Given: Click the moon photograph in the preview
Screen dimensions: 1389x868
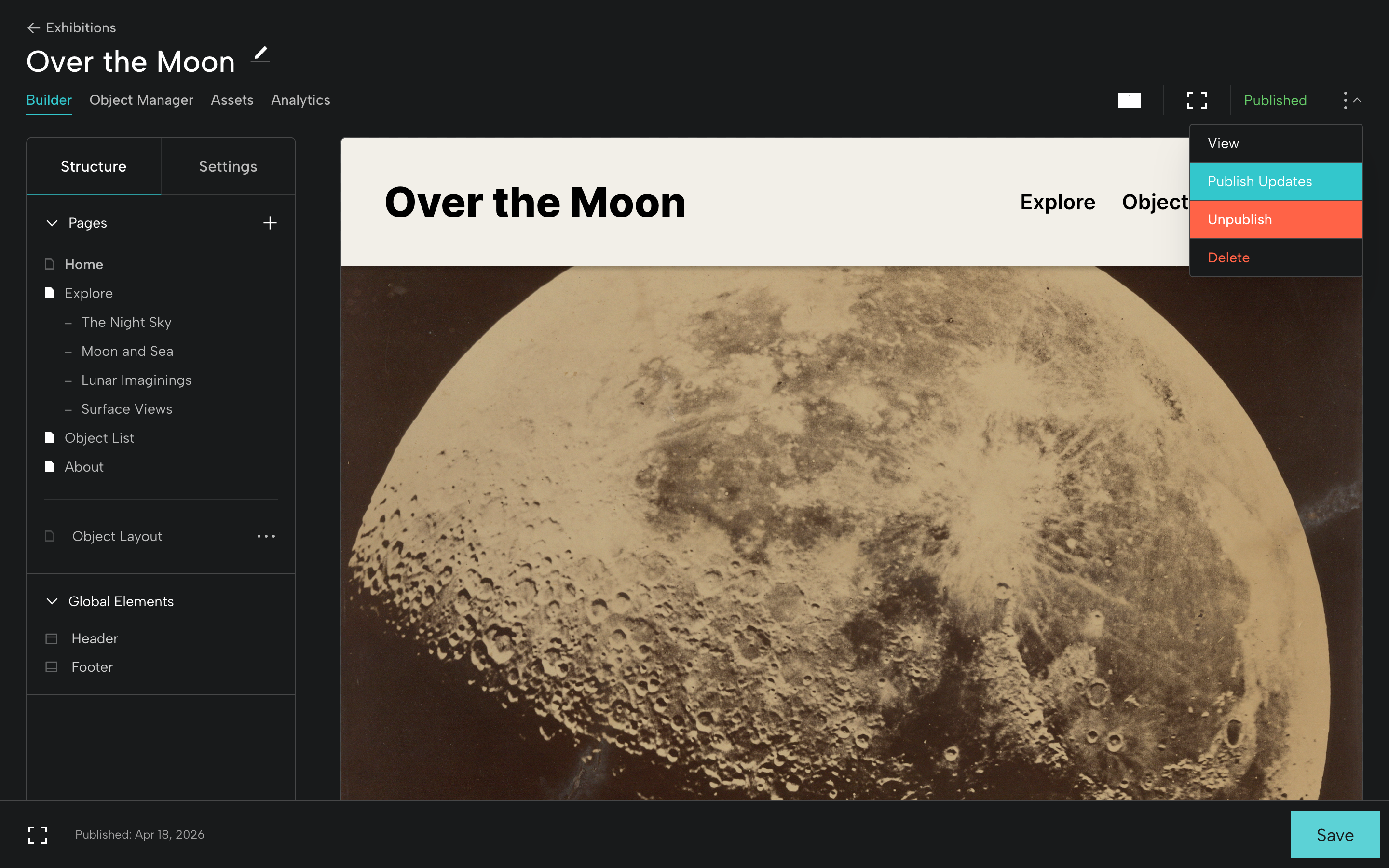Looking at the screenshot, I should click(851, 533).
